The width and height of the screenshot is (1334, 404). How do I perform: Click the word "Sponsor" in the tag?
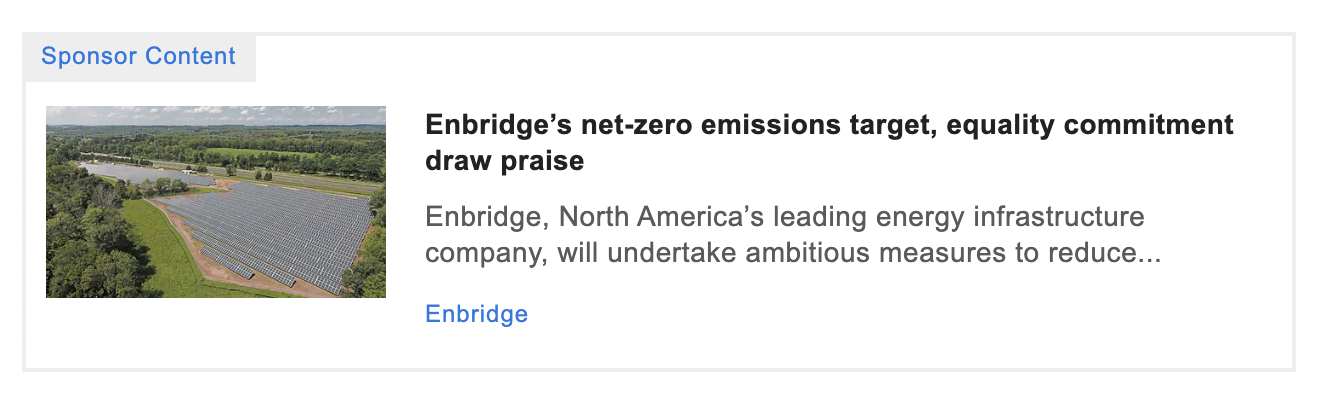[89, 56]
